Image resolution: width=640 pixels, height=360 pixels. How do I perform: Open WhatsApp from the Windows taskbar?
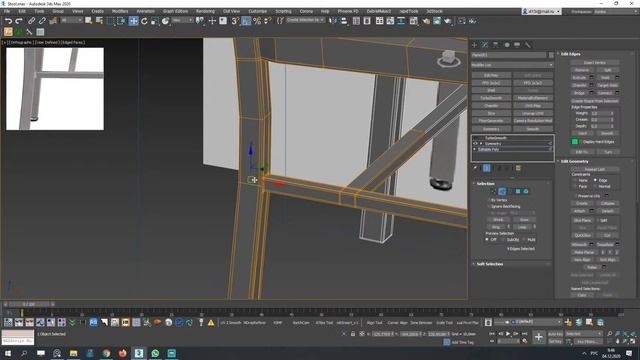point(155,353)
